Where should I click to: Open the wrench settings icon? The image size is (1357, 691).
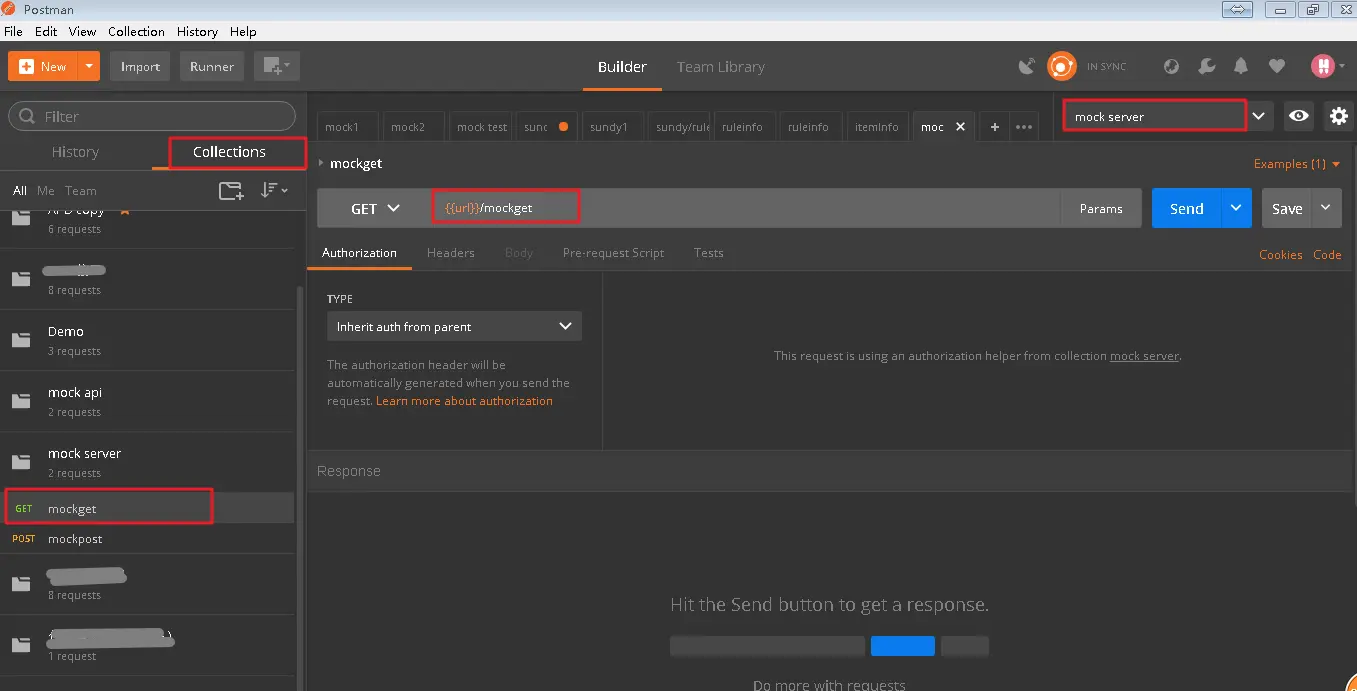point(1206,67)
